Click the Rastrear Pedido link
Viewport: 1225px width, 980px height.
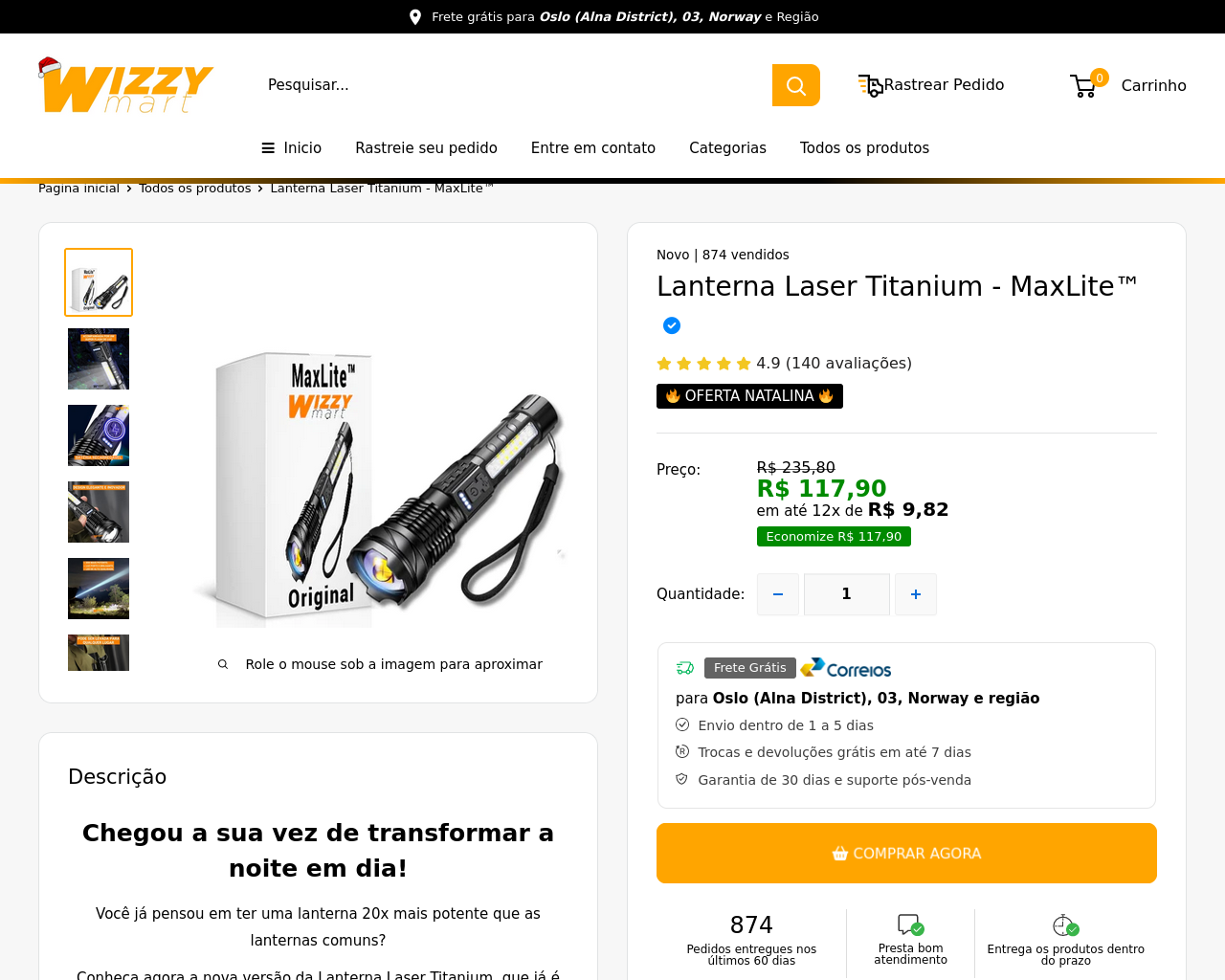(944, 84)
